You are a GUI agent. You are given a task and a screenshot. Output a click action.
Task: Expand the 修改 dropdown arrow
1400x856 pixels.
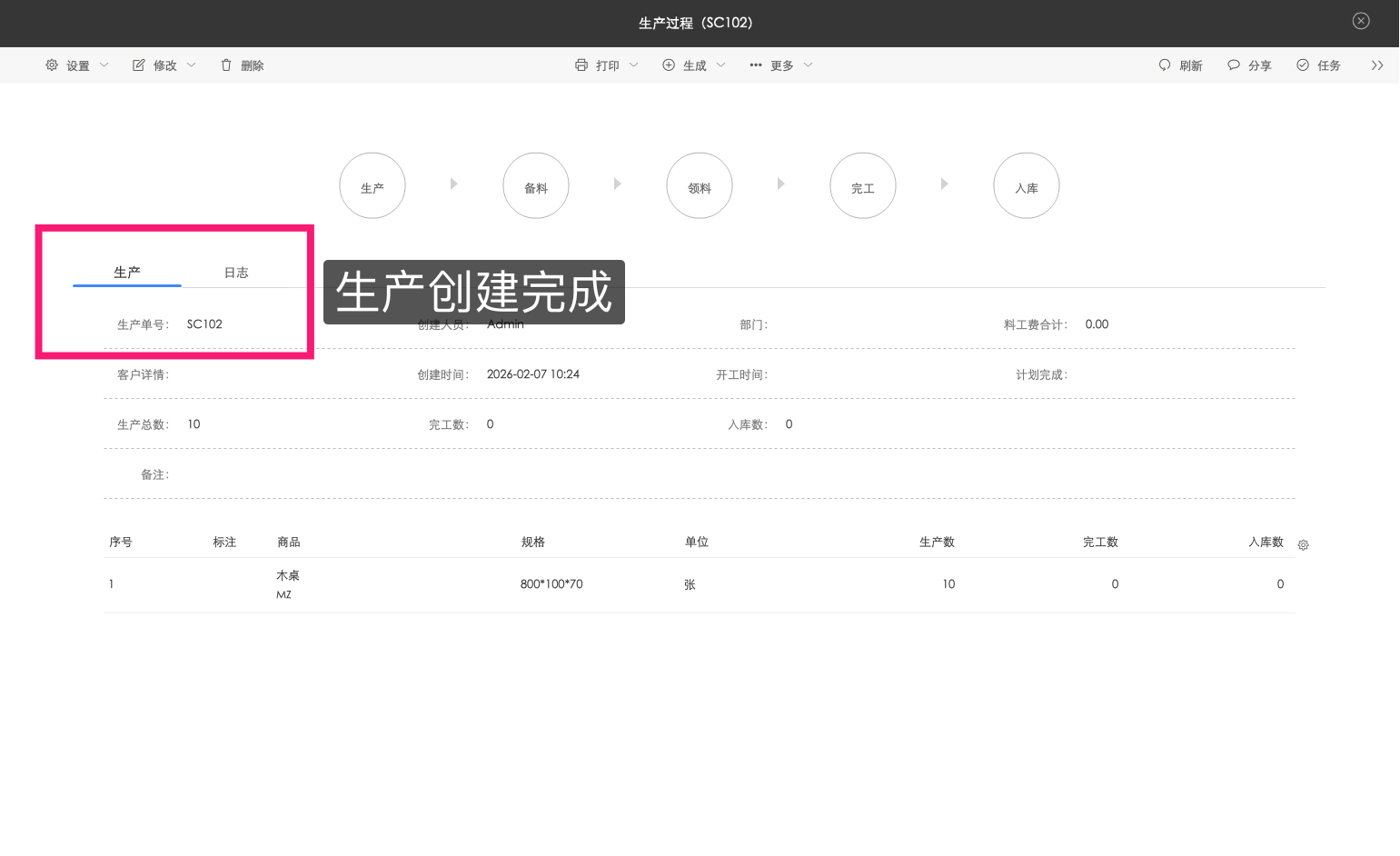point(191,65)
